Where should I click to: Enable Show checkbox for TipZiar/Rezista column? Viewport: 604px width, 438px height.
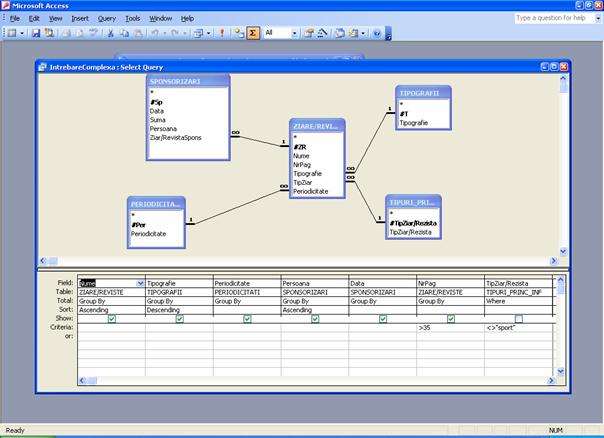(x=518, y=319)
